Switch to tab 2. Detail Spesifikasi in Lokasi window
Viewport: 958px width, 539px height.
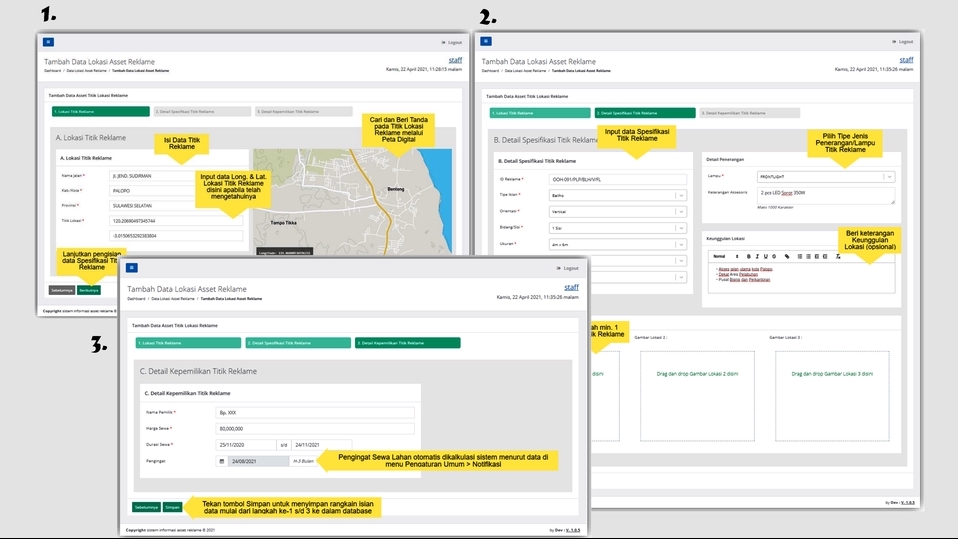click(202, 112)
